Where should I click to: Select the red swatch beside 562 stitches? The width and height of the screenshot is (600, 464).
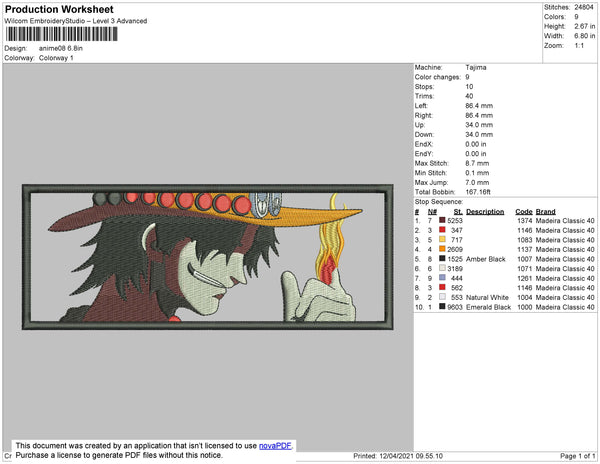click(x=442, y=287)
